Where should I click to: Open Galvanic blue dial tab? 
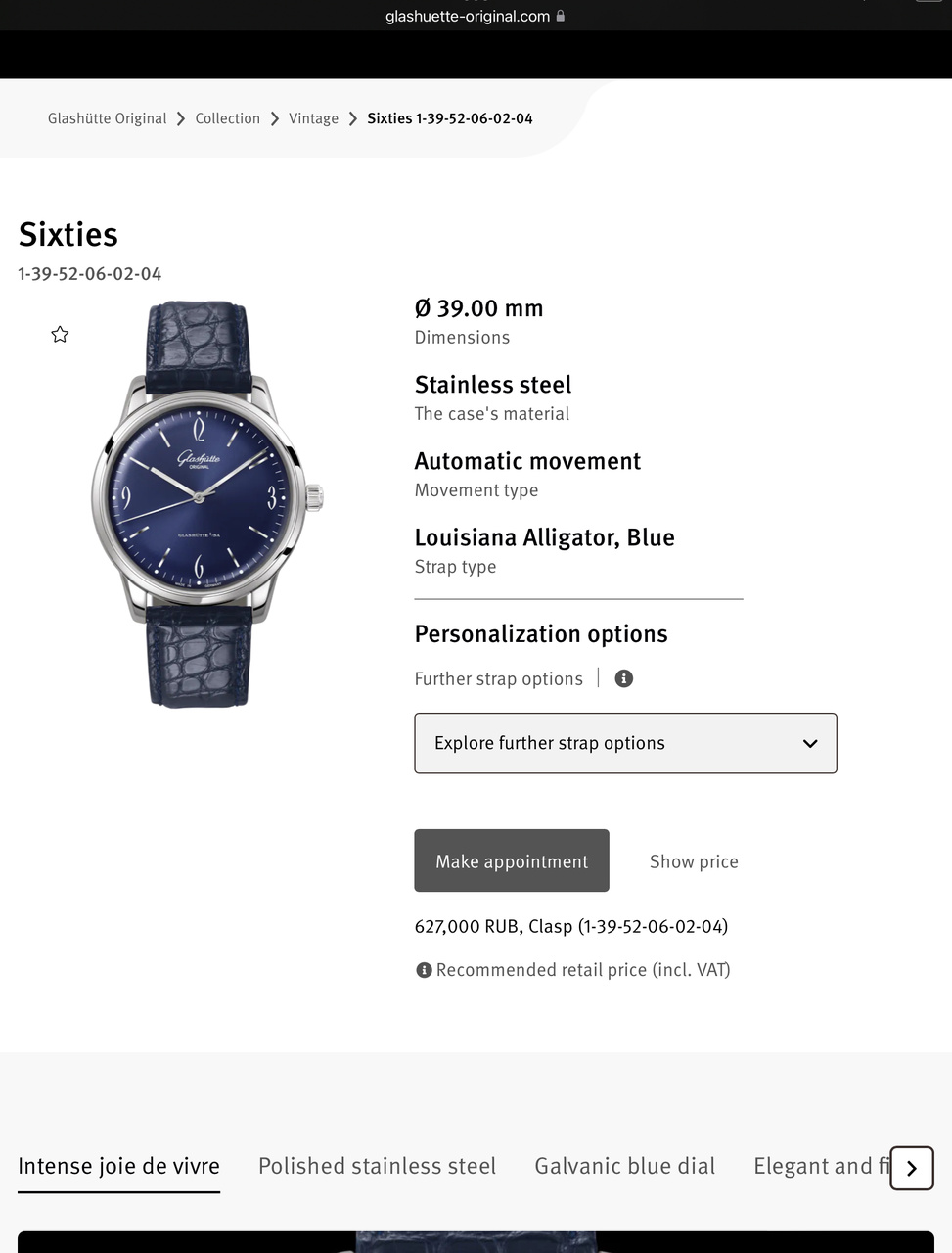[x=624, y=1166]
